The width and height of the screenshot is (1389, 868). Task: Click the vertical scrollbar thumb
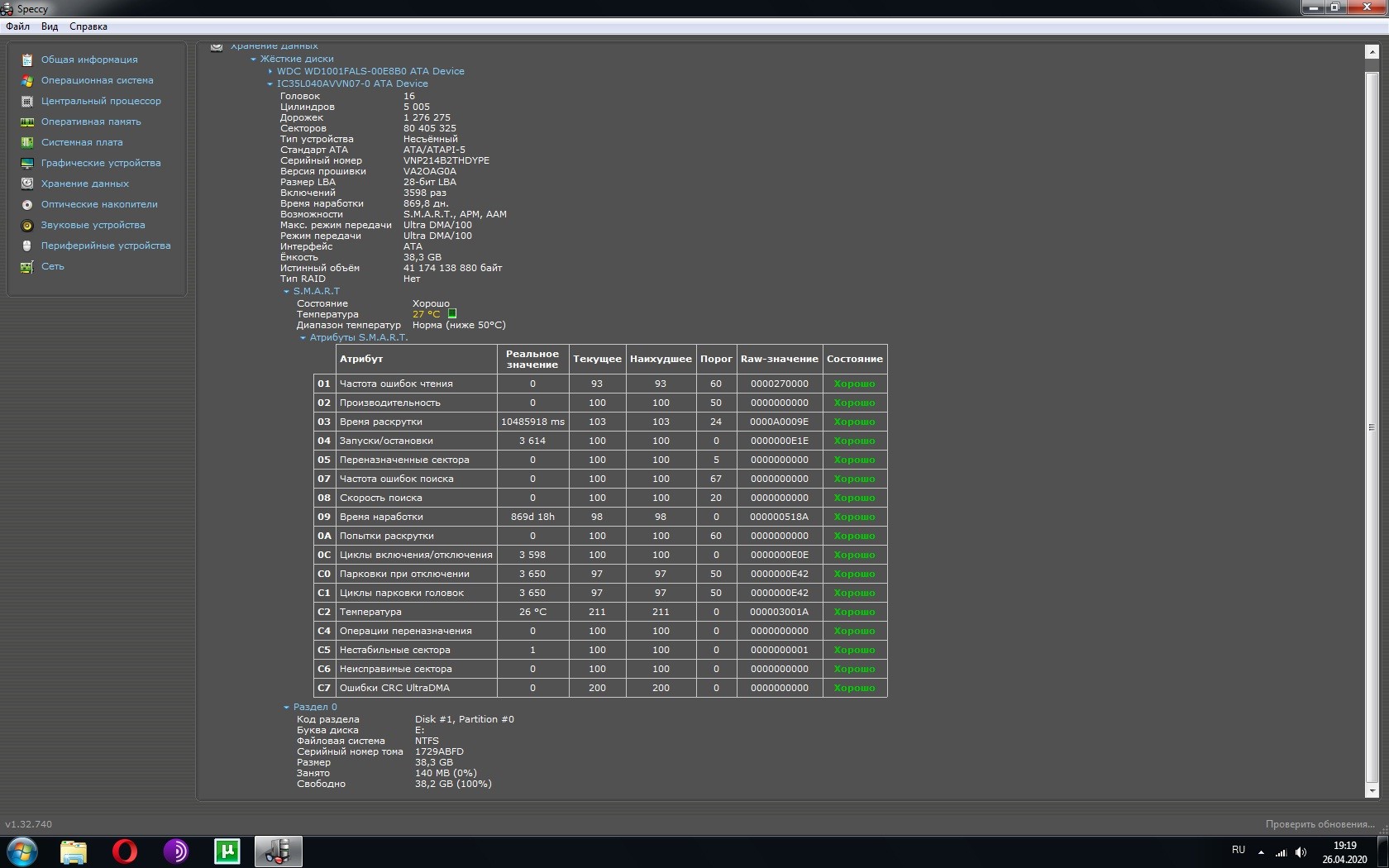pos(1372,427)
